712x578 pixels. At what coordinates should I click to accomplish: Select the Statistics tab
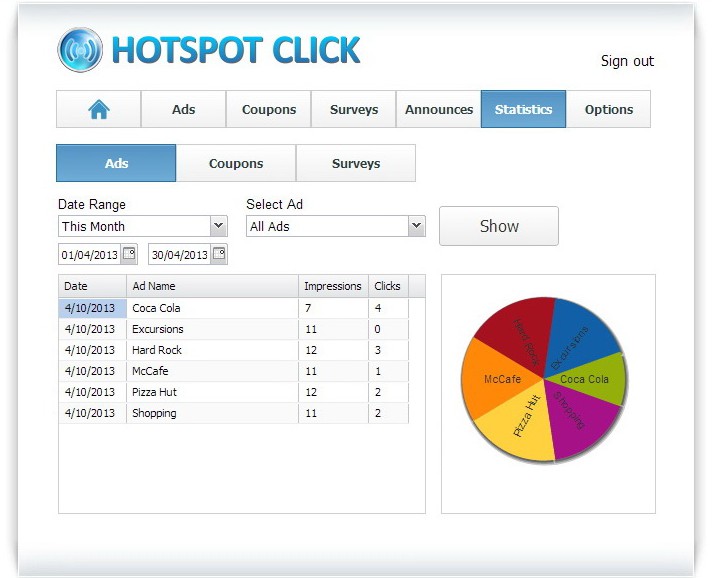pos(523,109)
